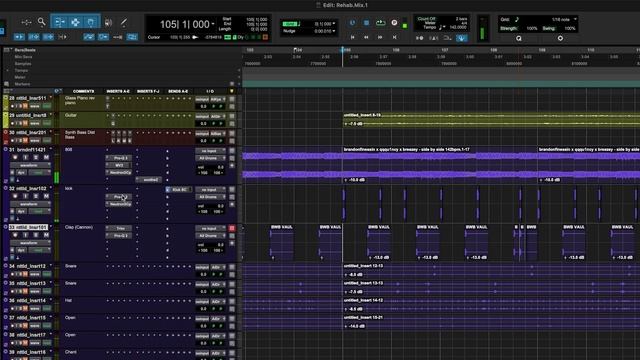Open Trim insert on track 33

click(x=119, y=229)
